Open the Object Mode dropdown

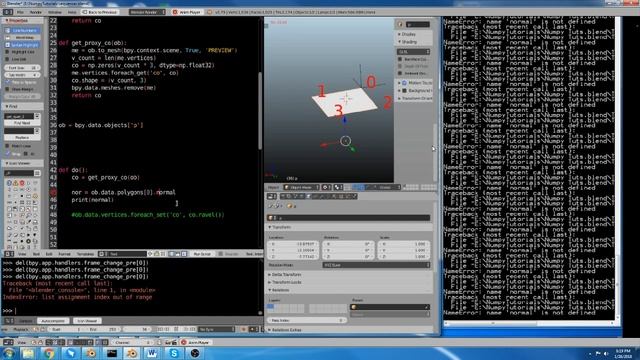(301, 187)
